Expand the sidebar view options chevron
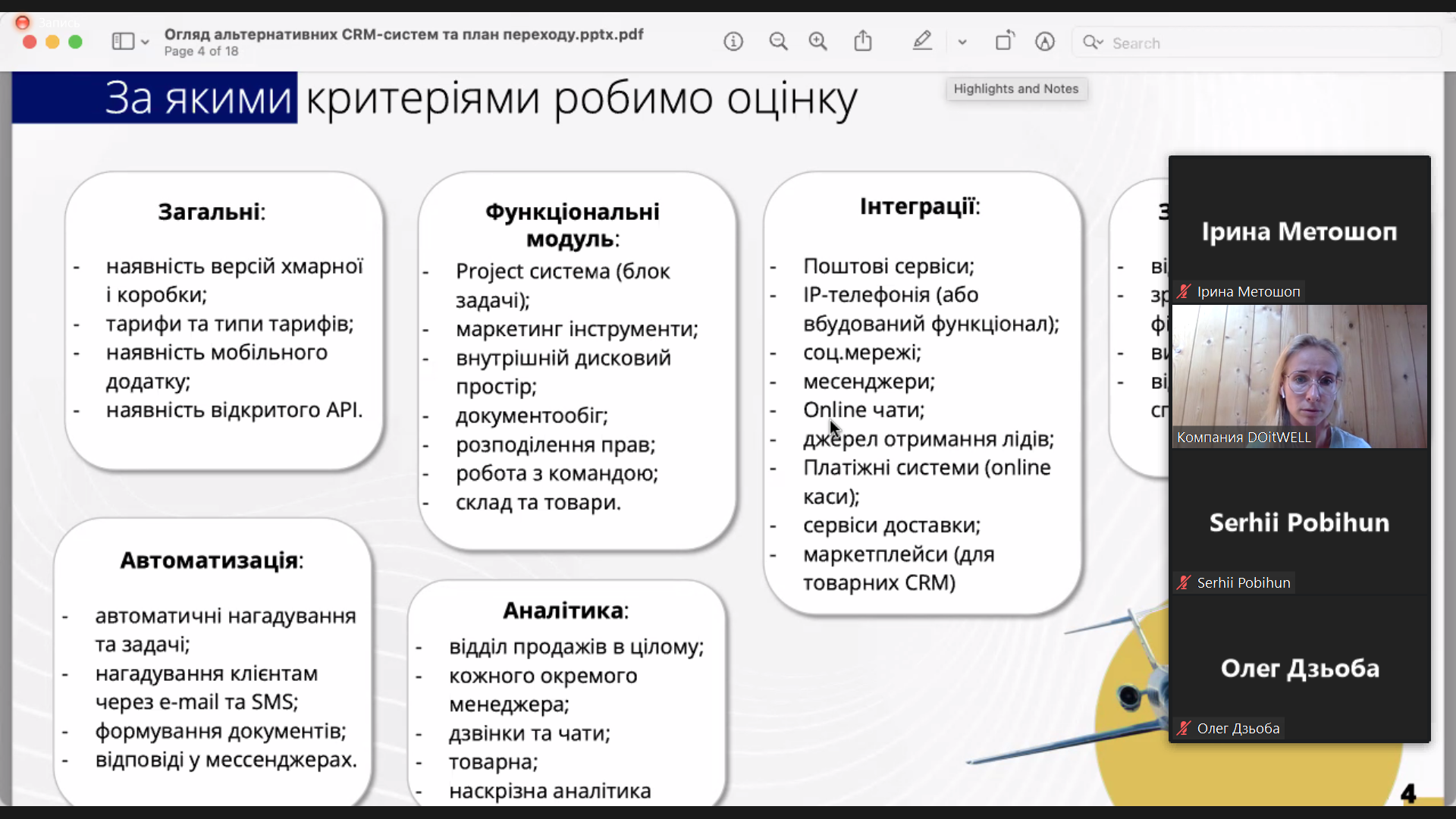 145,42
